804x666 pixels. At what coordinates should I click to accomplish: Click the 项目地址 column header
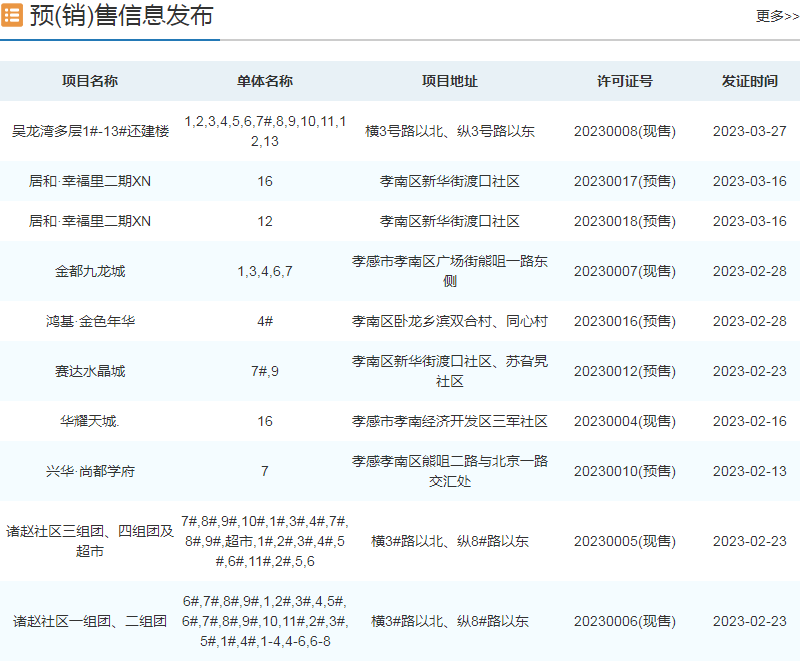[449, 81]
